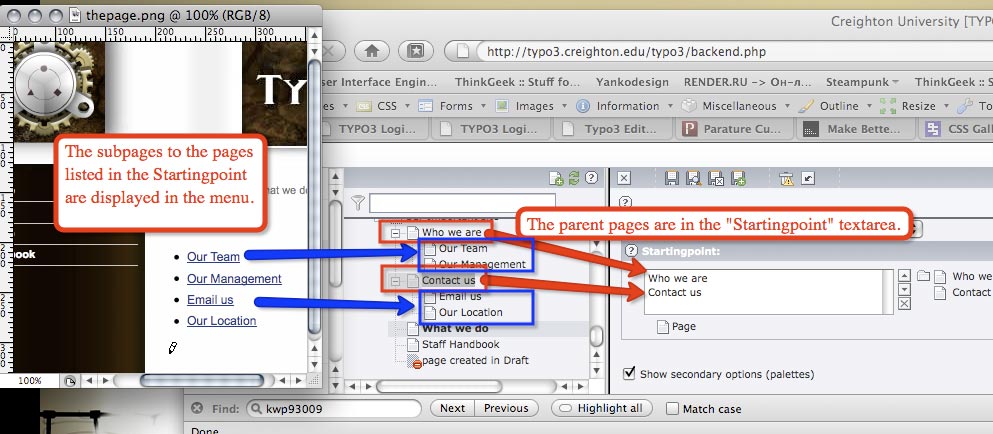Collapse the Who we are tree node
This screenshot has width=993, height=434.
(x=396, y=232)
